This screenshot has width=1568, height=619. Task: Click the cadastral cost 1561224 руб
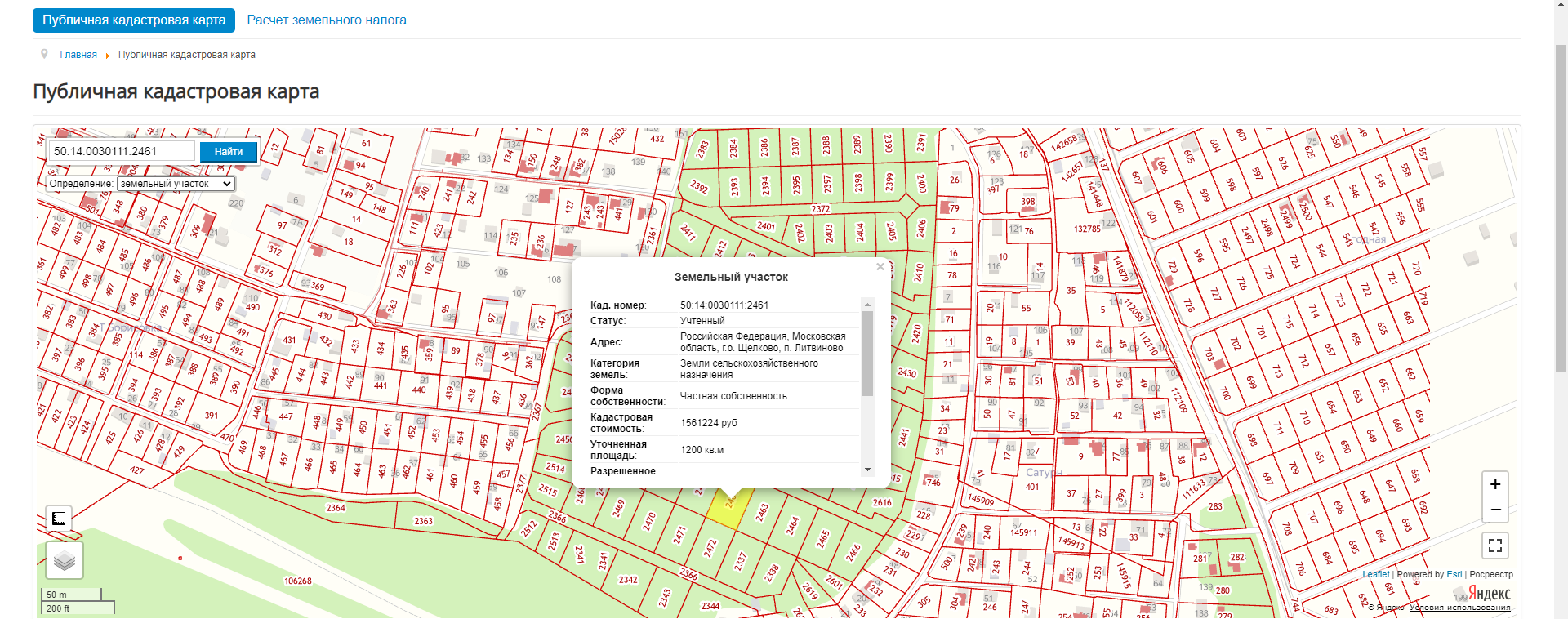point(709,423)
